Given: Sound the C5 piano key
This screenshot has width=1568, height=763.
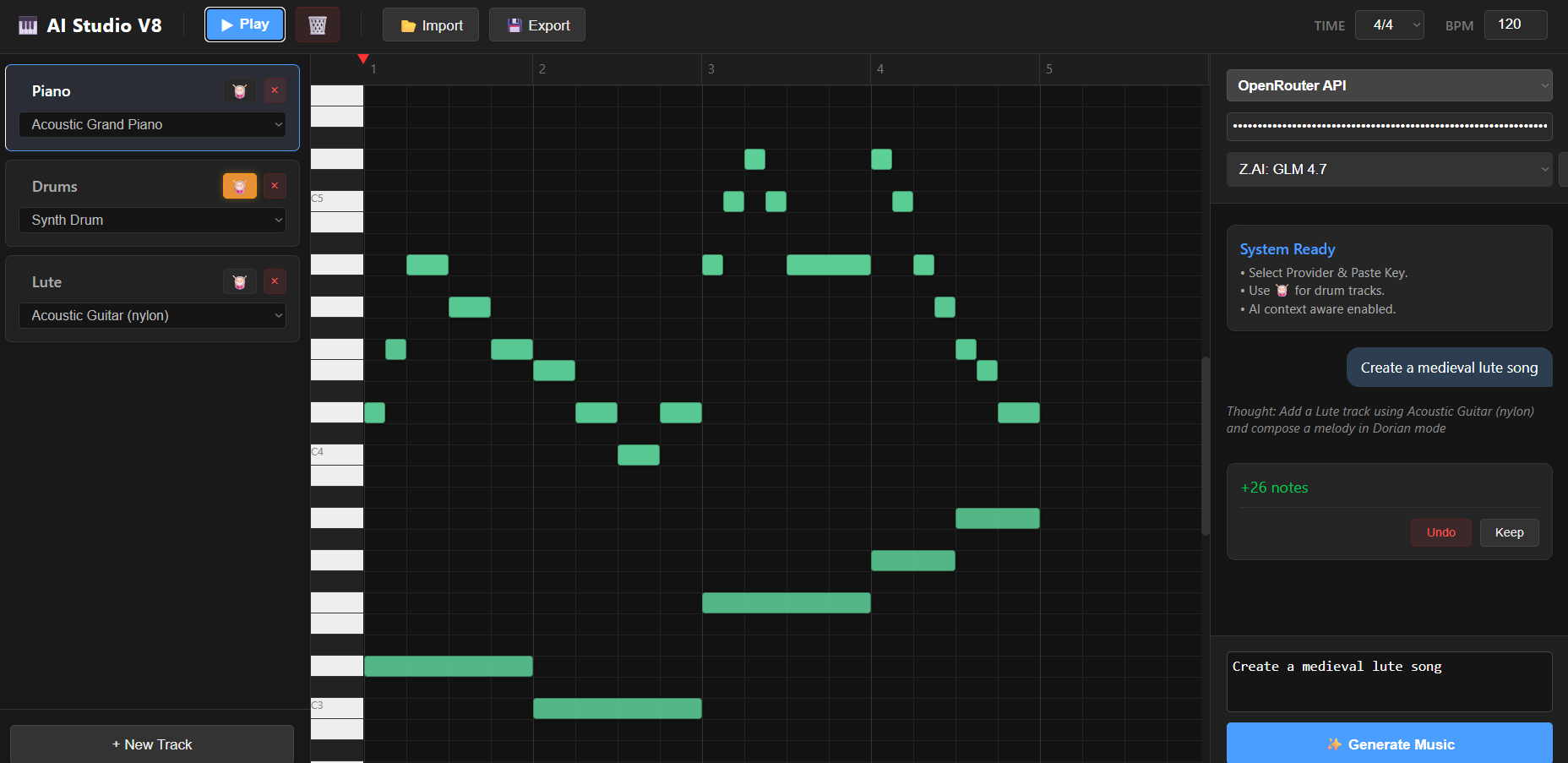Looking at the screenshot, I should (337, 201).
